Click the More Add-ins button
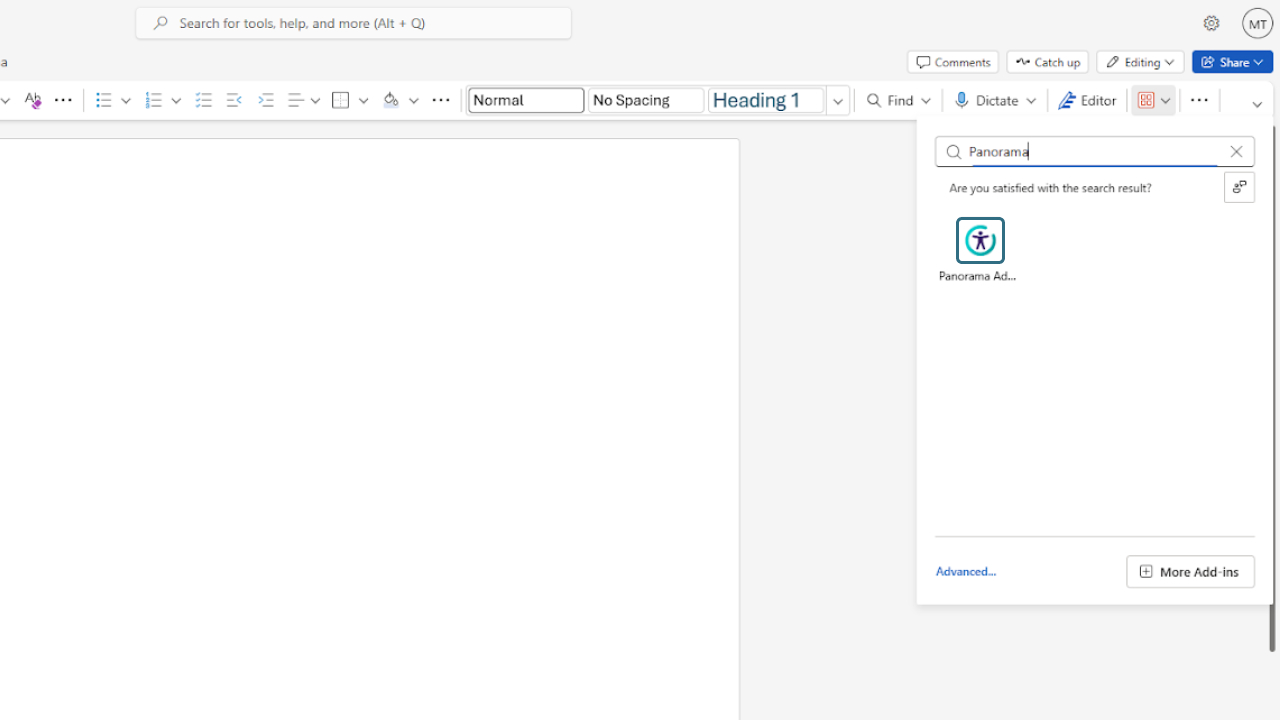This screenshot has width=1280, height=720. (x=1190, y=571)
